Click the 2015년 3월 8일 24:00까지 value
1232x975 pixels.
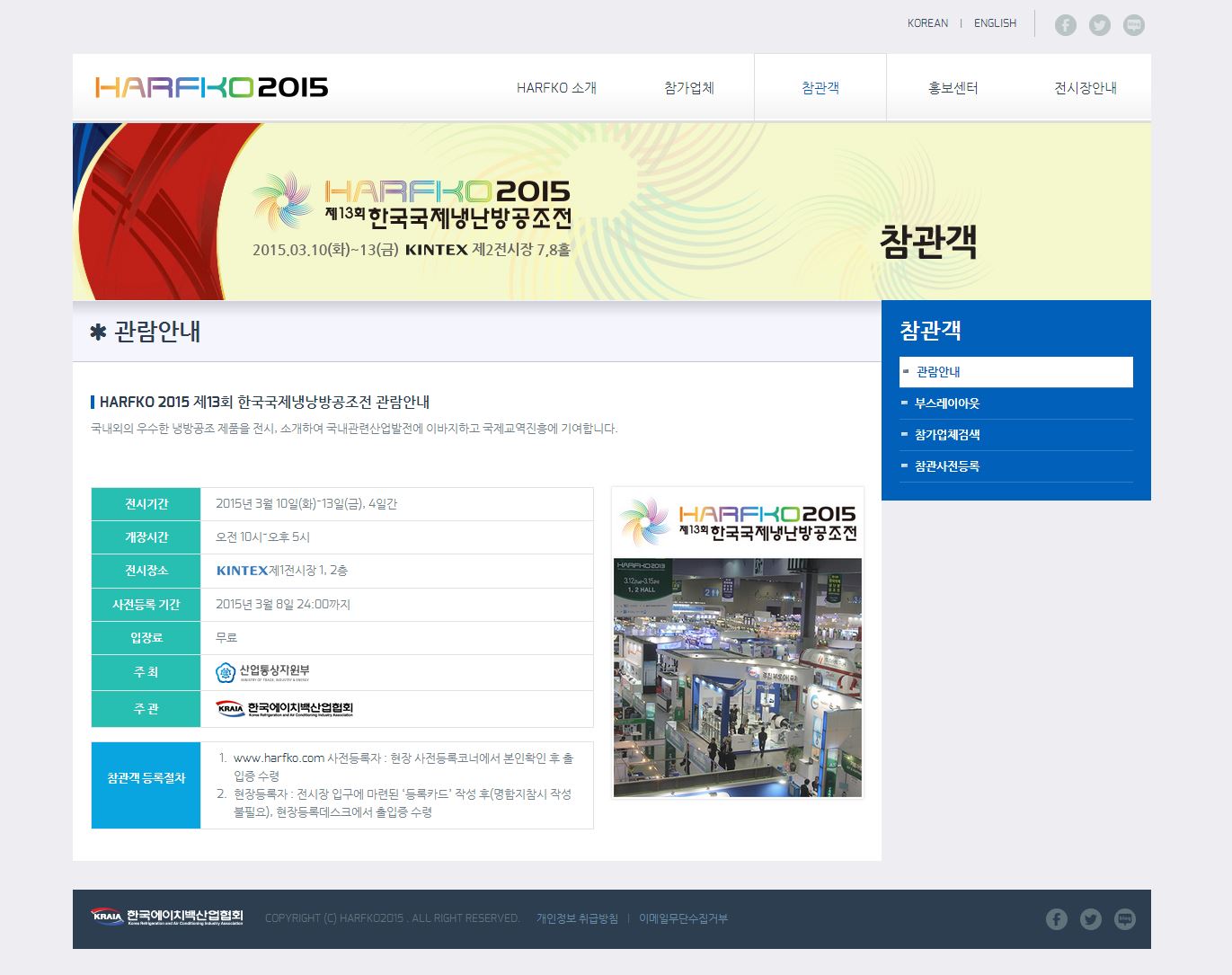(283, 605)
